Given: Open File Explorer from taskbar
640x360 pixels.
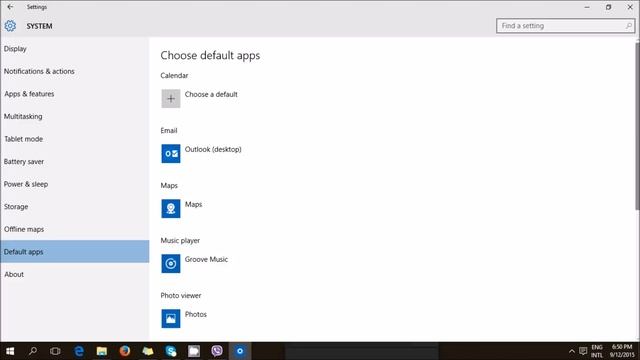Looking at the screenshot, I should (102, 351).
